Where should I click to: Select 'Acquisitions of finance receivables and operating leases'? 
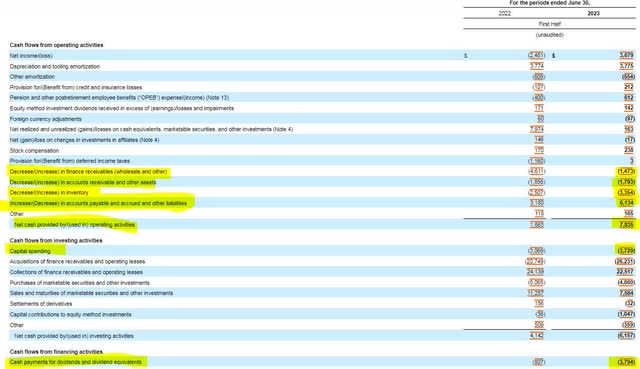pos(78,261)
